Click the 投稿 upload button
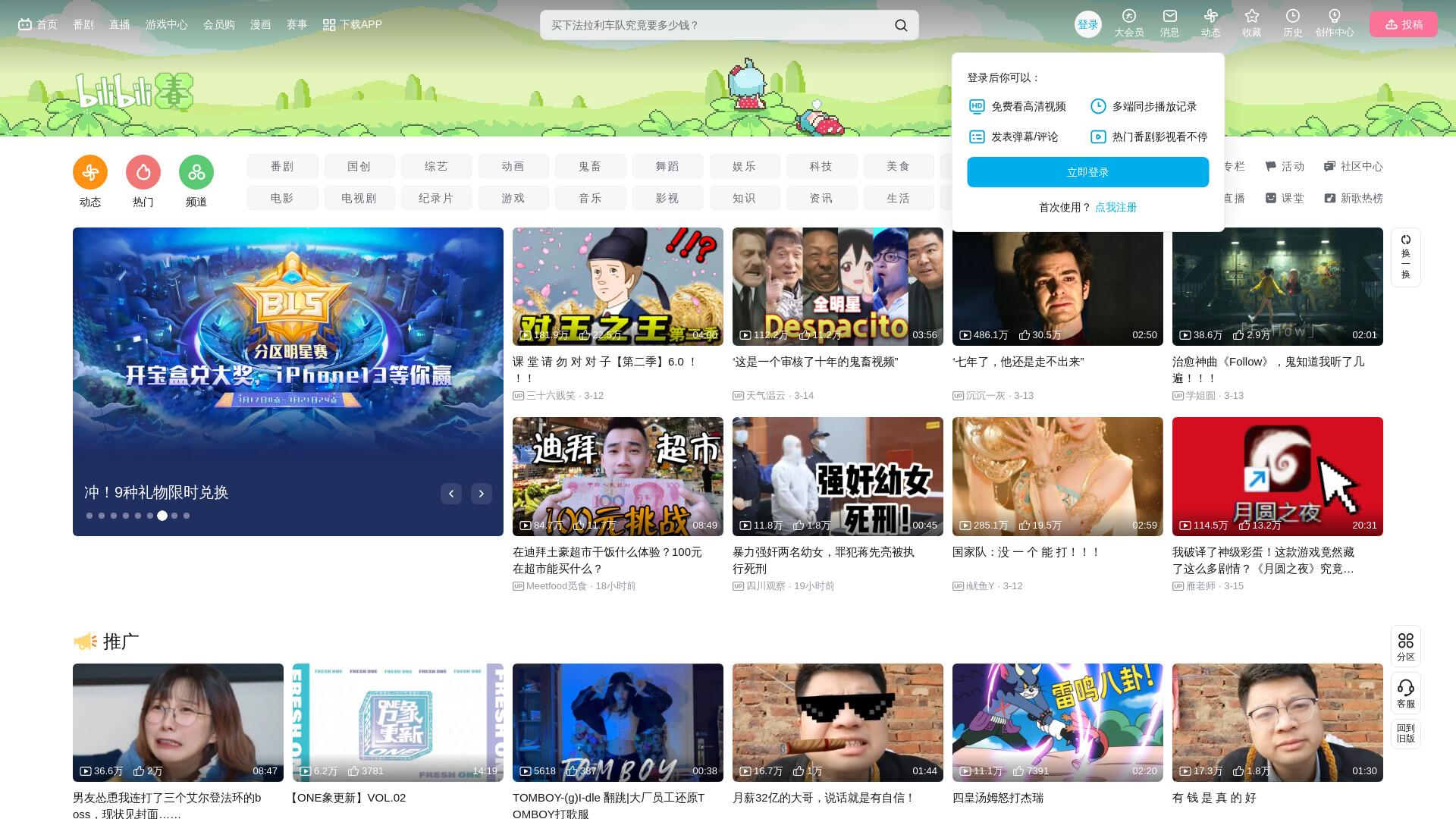The width and height of the screenshot is (1456, 819). [1404, 24]
